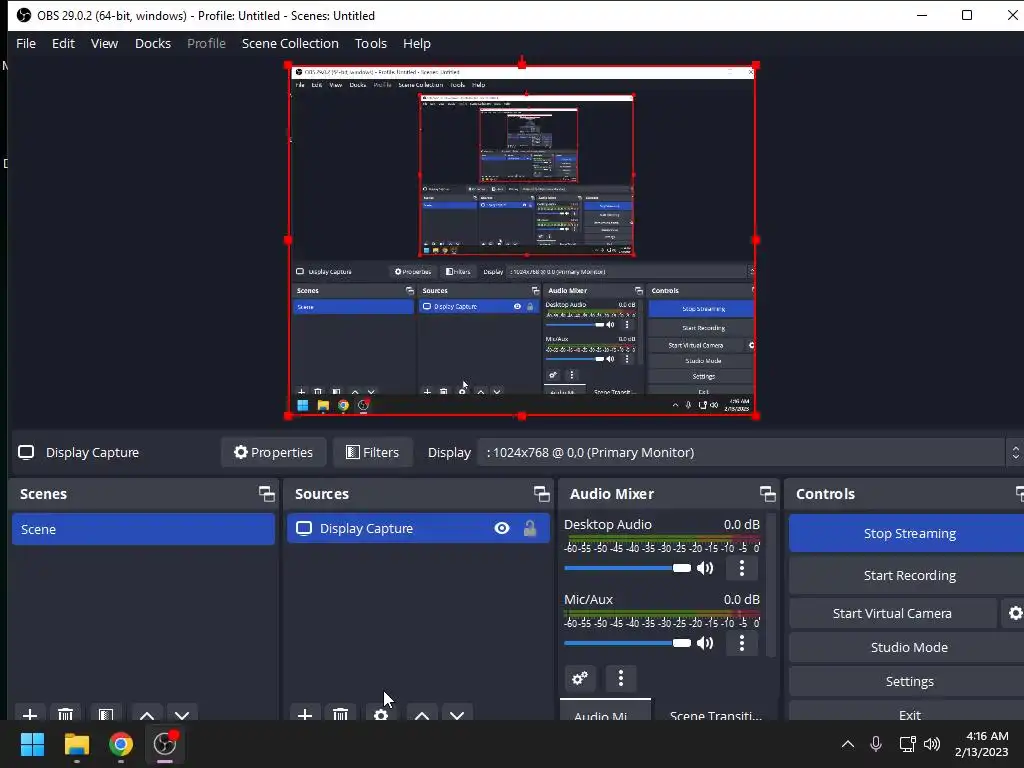Click the Desktop Audio 0.0 dB value
The width and height of the screenshot is (1024, 768).
tap(741, 524)
